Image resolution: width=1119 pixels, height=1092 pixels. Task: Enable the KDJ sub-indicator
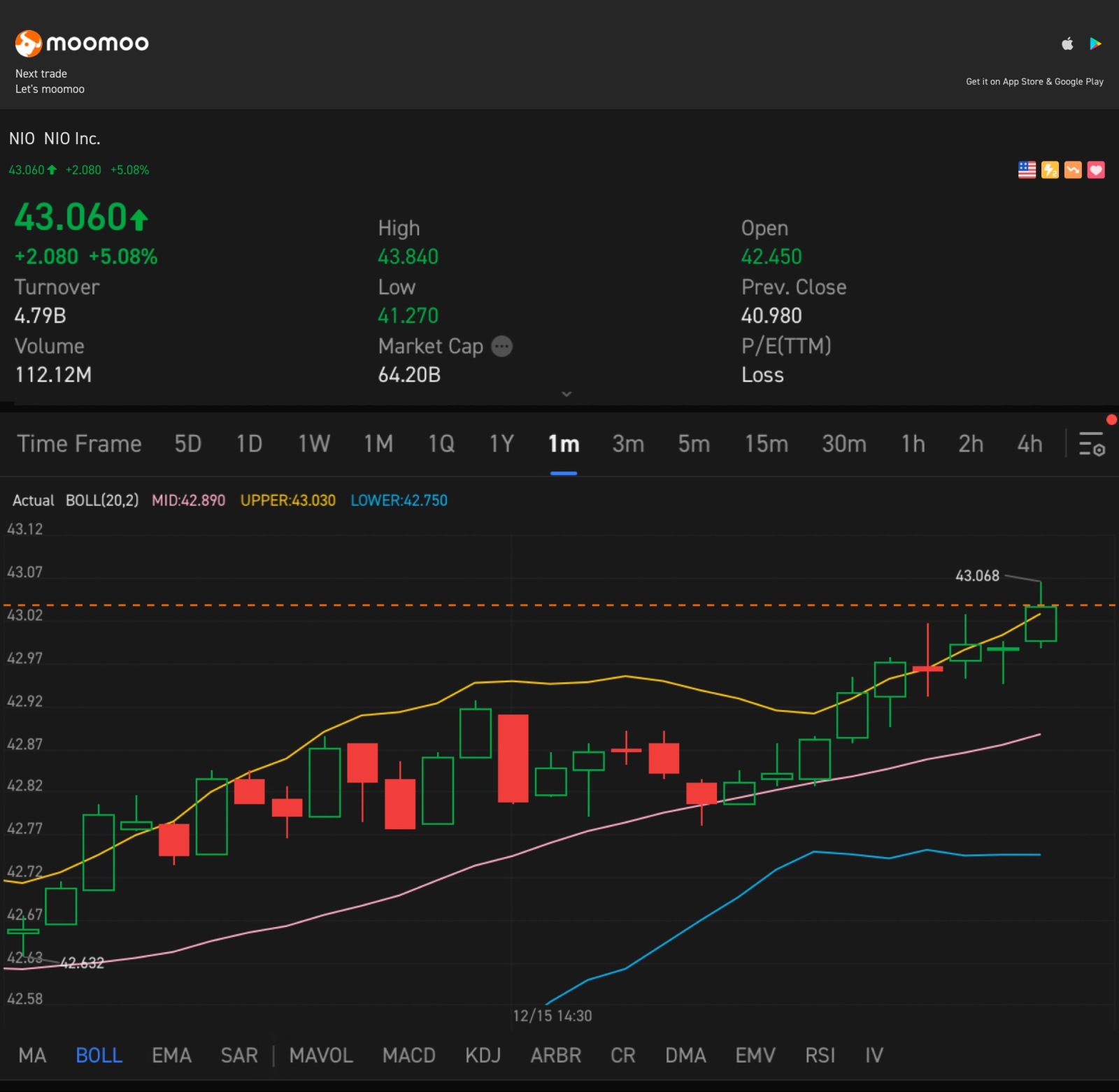483,1056
